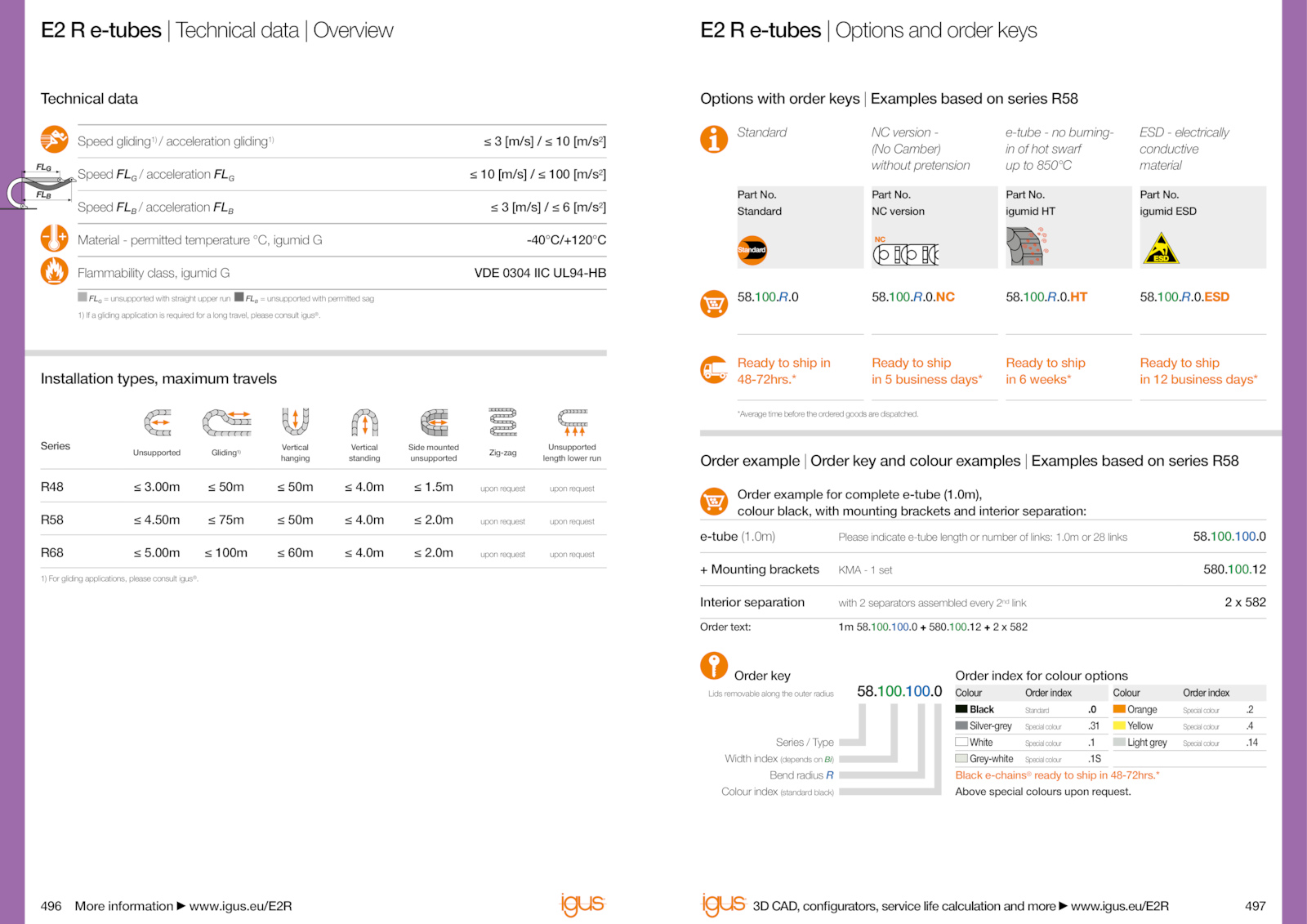Click the Silver-grey colour swatch

(x=961, y=725)
